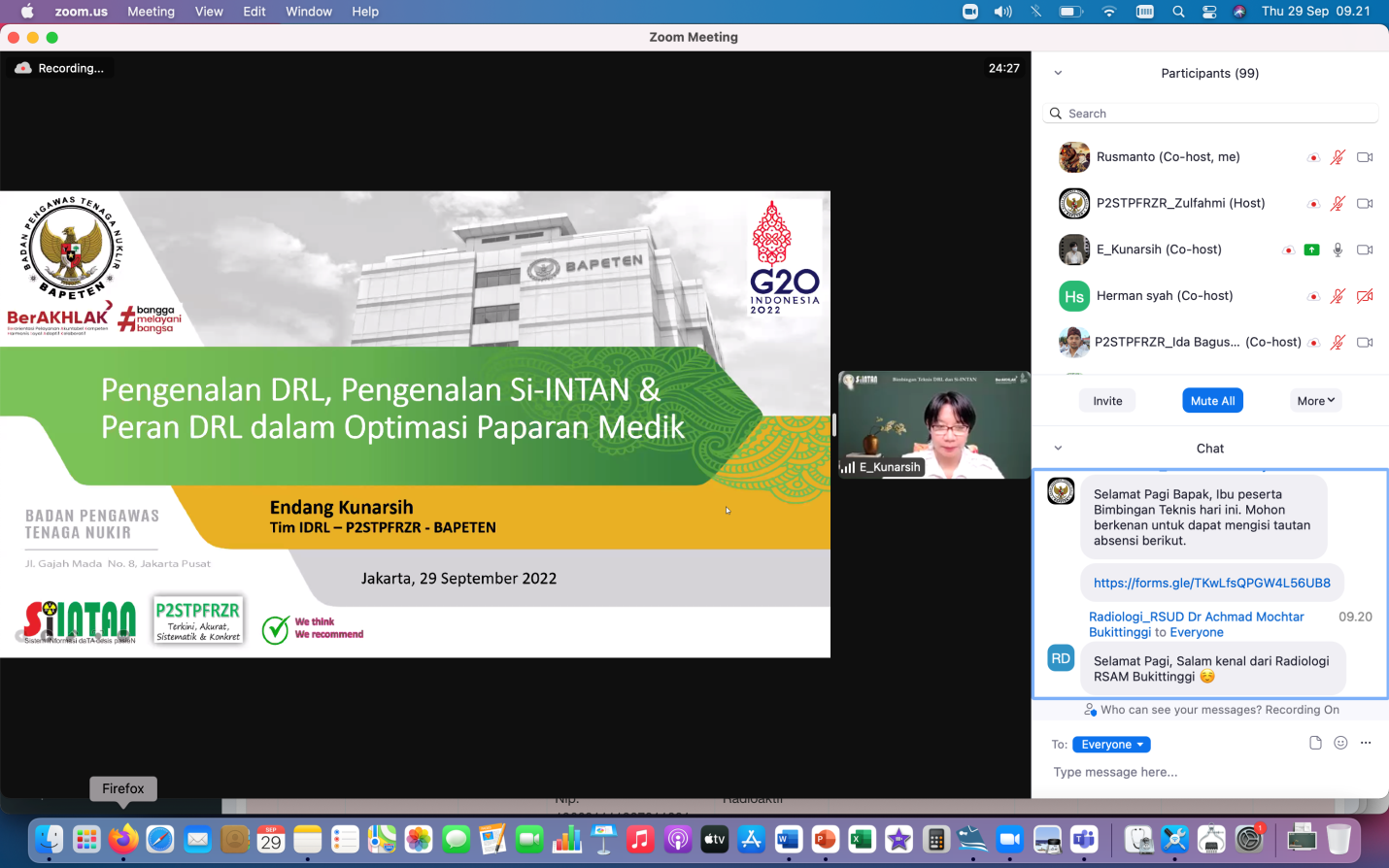Screen dimensions: 1389x868
Task: Click the green screen-share icon on E_Kunarsih's row
Action: 1311,250
